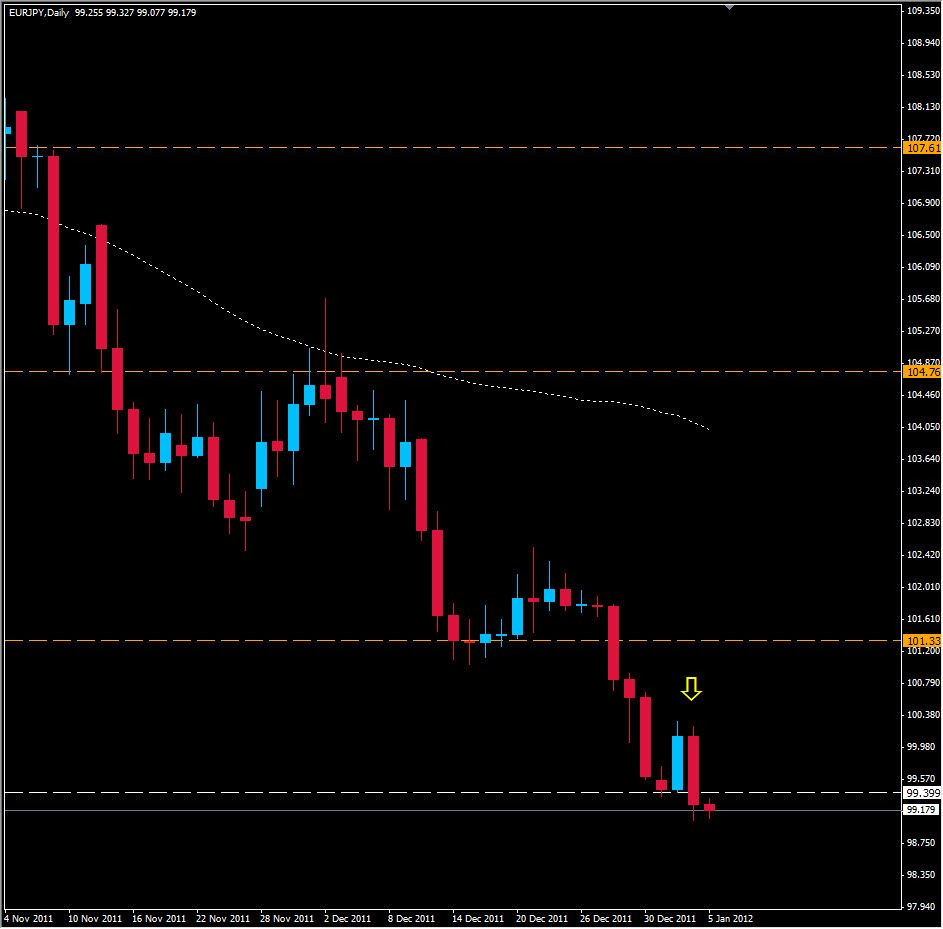Click the gray chart shift triangle at top
This screenshot has width=943, height=929.
click(730, 7)
